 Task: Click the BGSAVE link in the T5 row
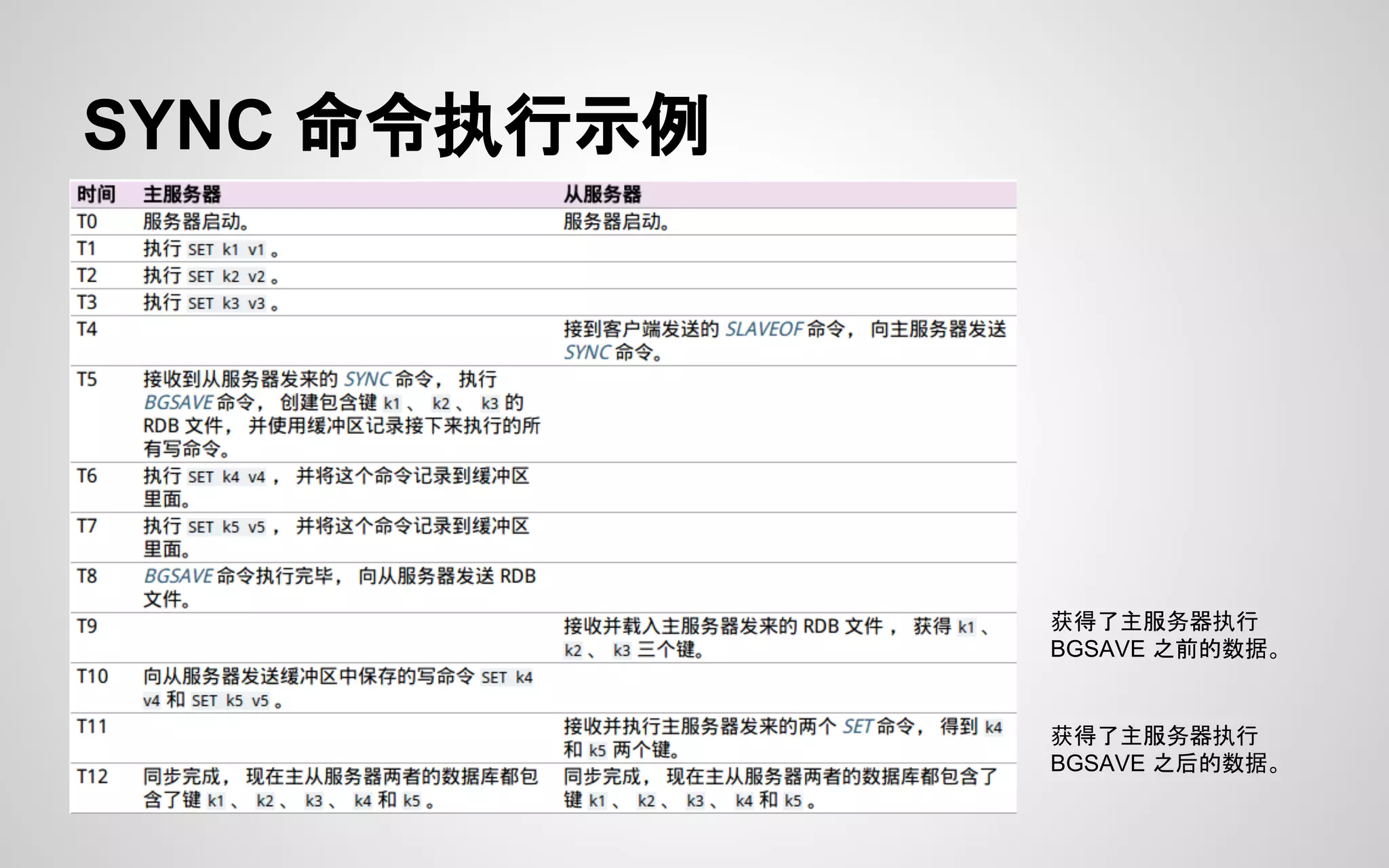click(x=179, y=403)
